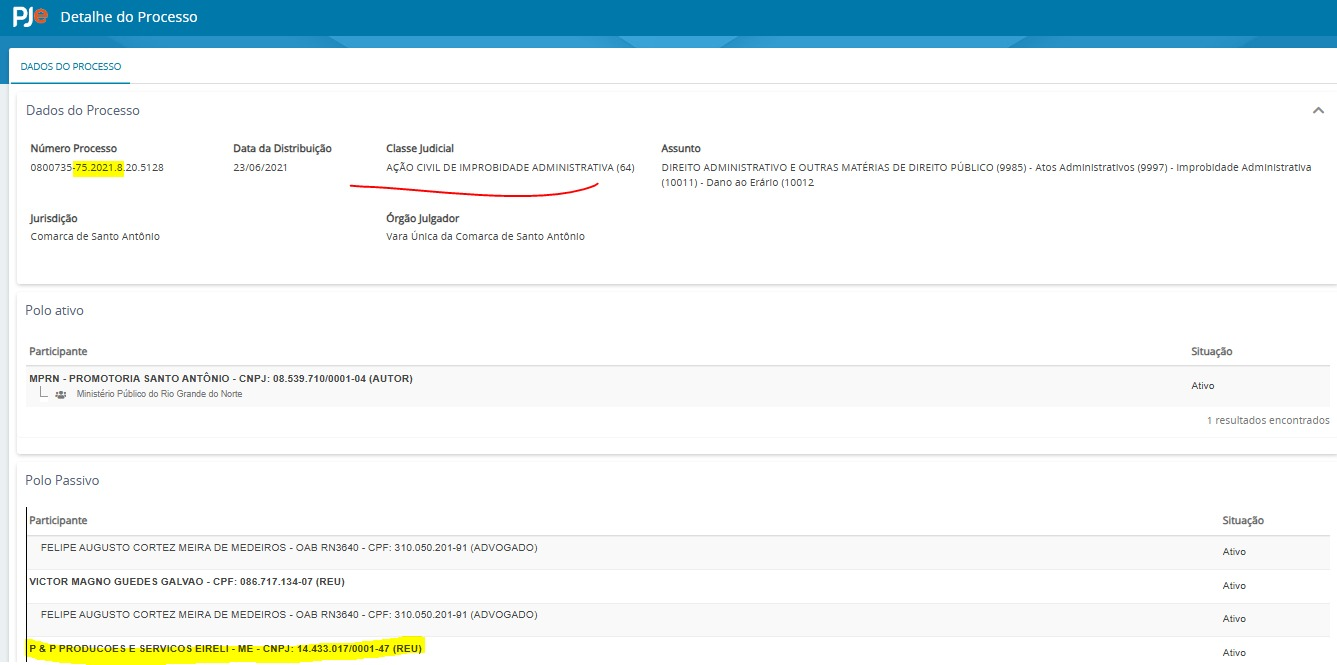Screen dimensions: 1337x665
Task: Click Participante column header in Polo Passivo
Action: [58, 521]
